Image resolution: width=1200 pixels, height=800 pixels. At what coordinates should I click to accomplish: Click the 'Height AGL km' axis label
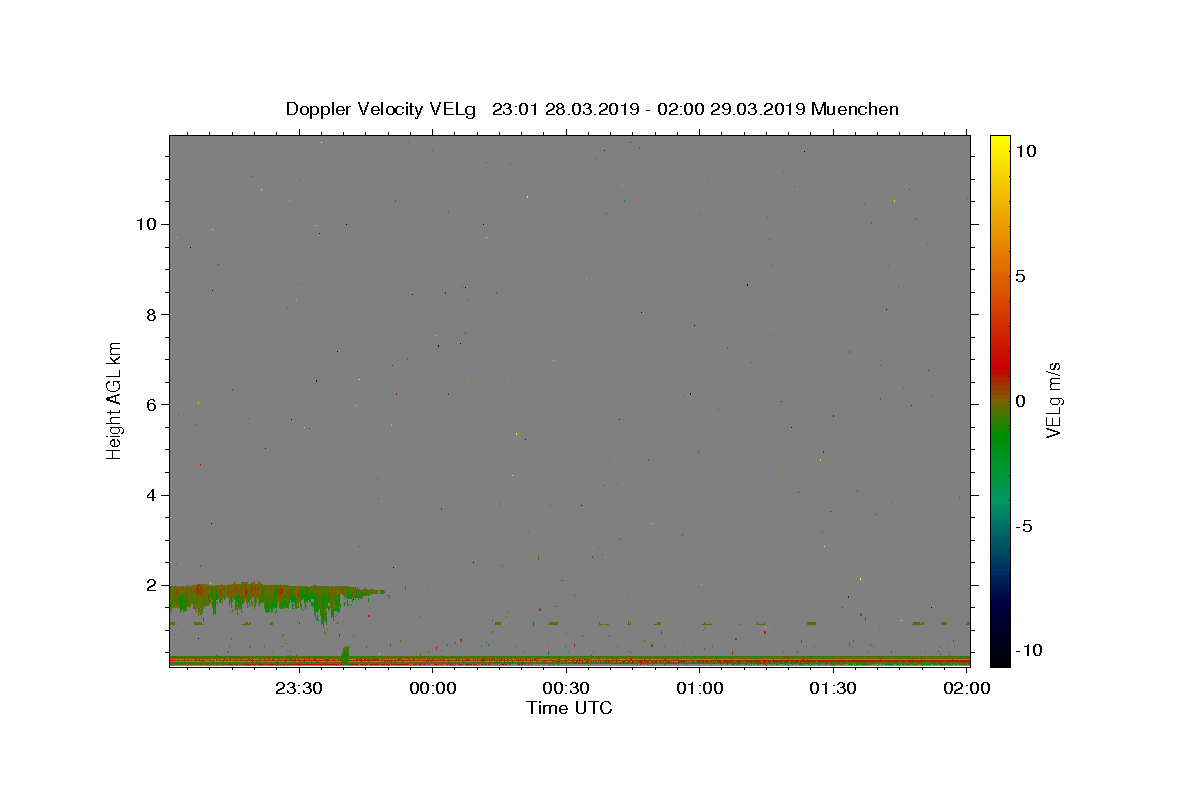point(115,399)
